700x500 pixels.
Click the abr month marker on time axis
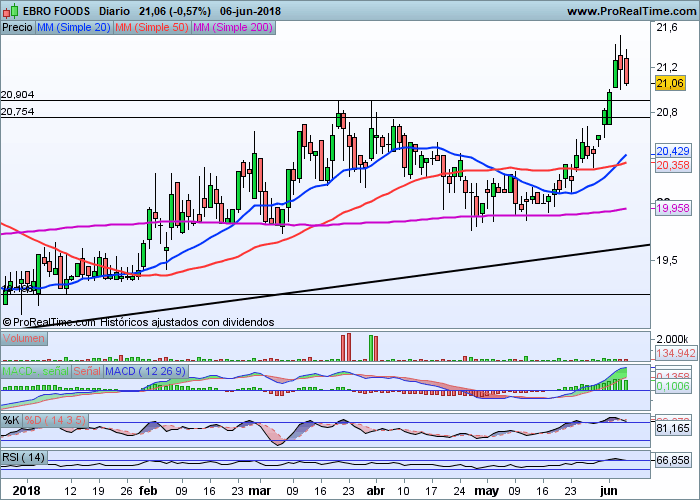point(375,491)
